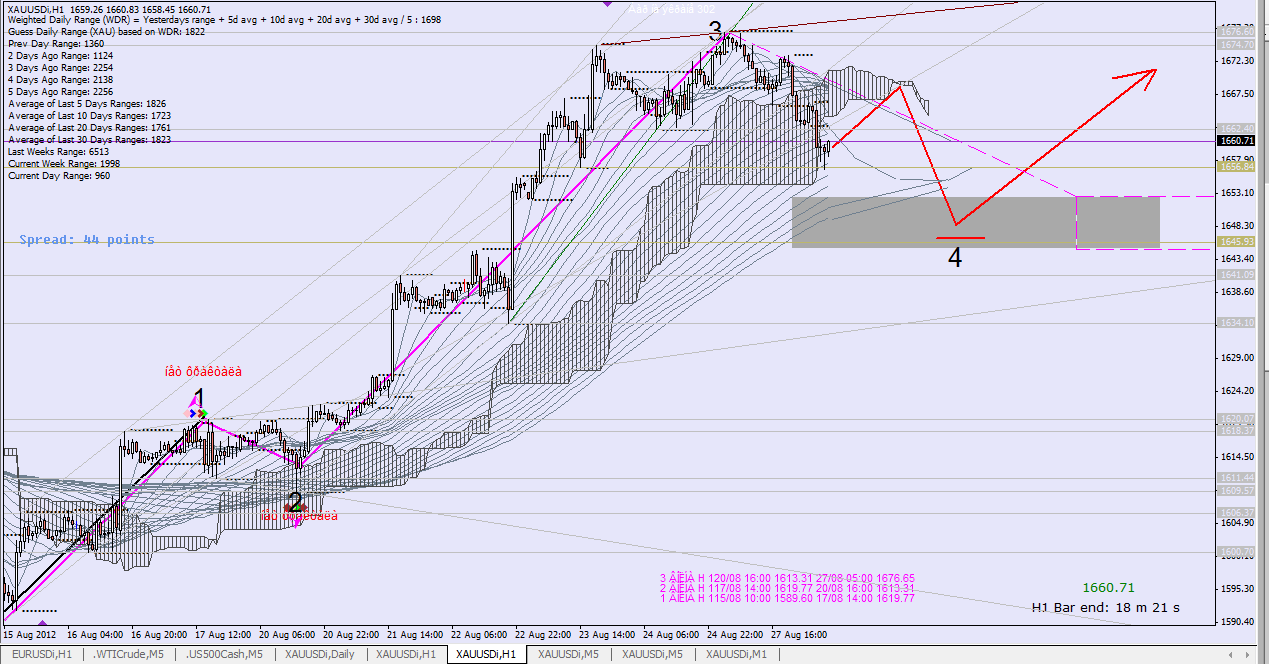Click the 1674.70 price level tag
Screen dimensions: 1269x664
point(1238,45)
